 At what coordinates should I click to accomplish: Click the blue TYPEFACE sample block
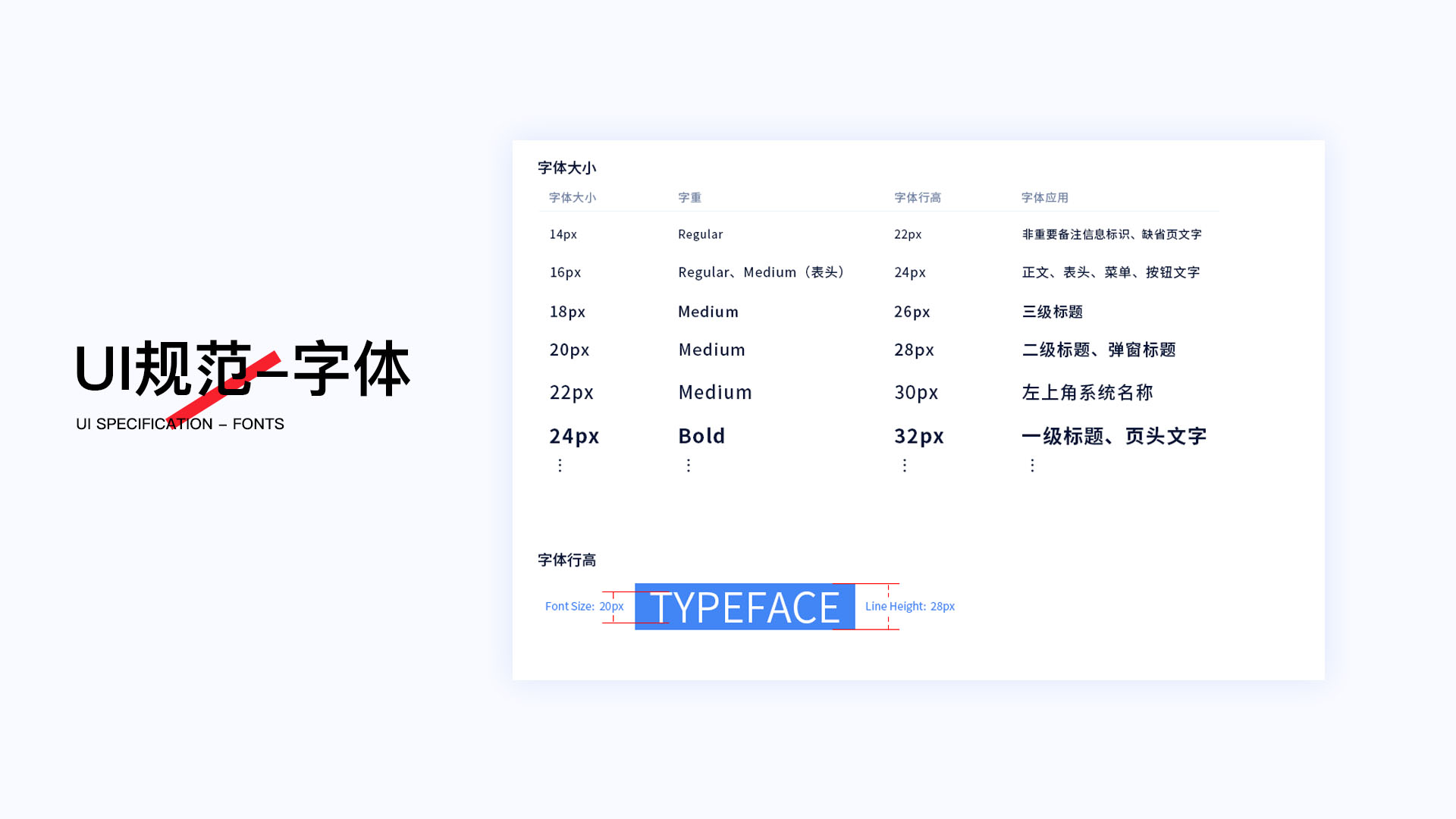pyautogui.click(x=744, y=607)
